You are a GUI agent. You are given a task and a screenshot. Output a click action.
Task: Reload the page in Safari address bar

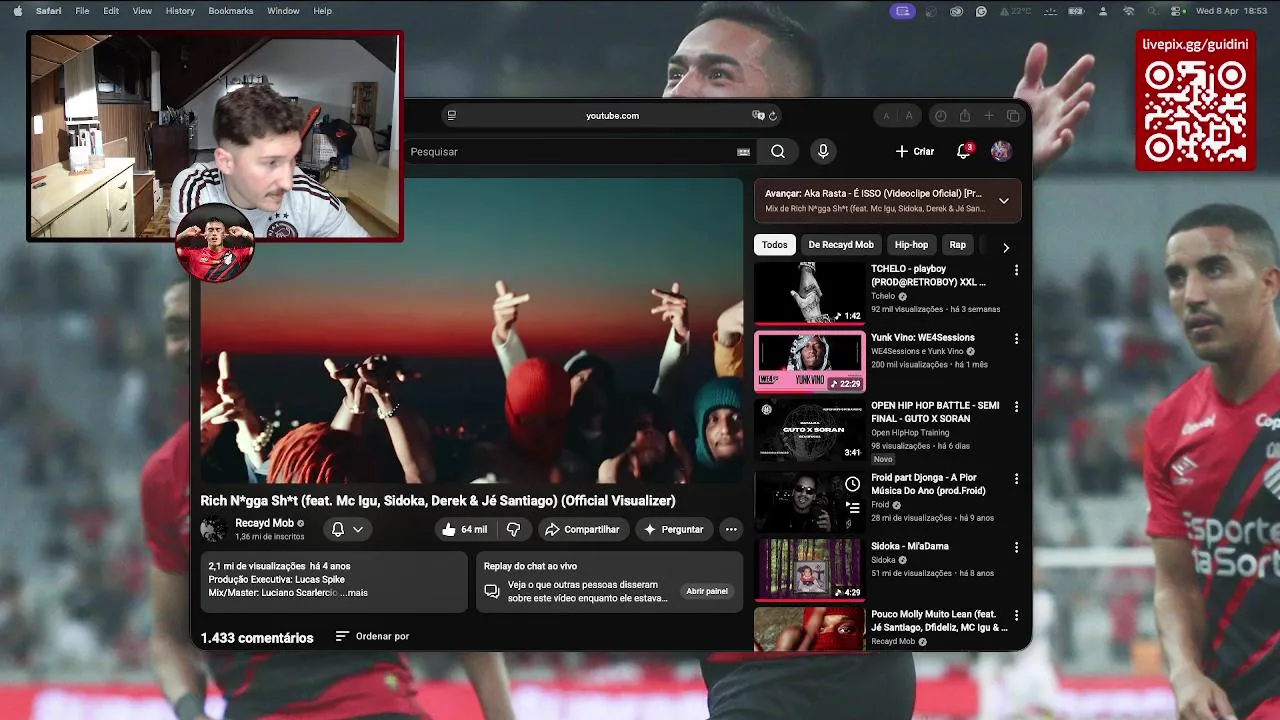773,116
